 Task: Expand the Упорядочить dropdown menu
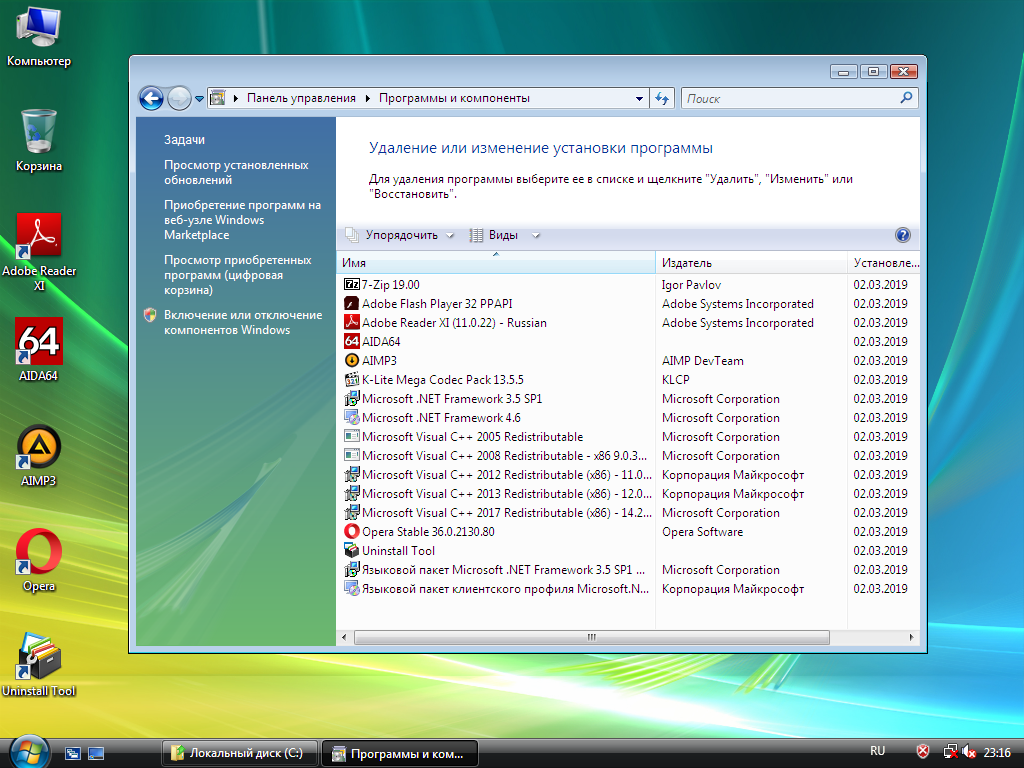click(x=402, y=236)
